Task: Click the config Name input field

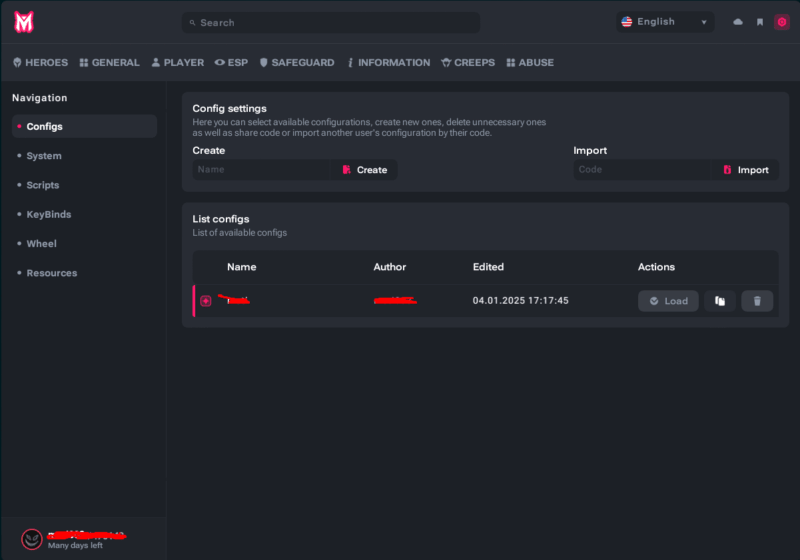Action: [x=261, y=170]
